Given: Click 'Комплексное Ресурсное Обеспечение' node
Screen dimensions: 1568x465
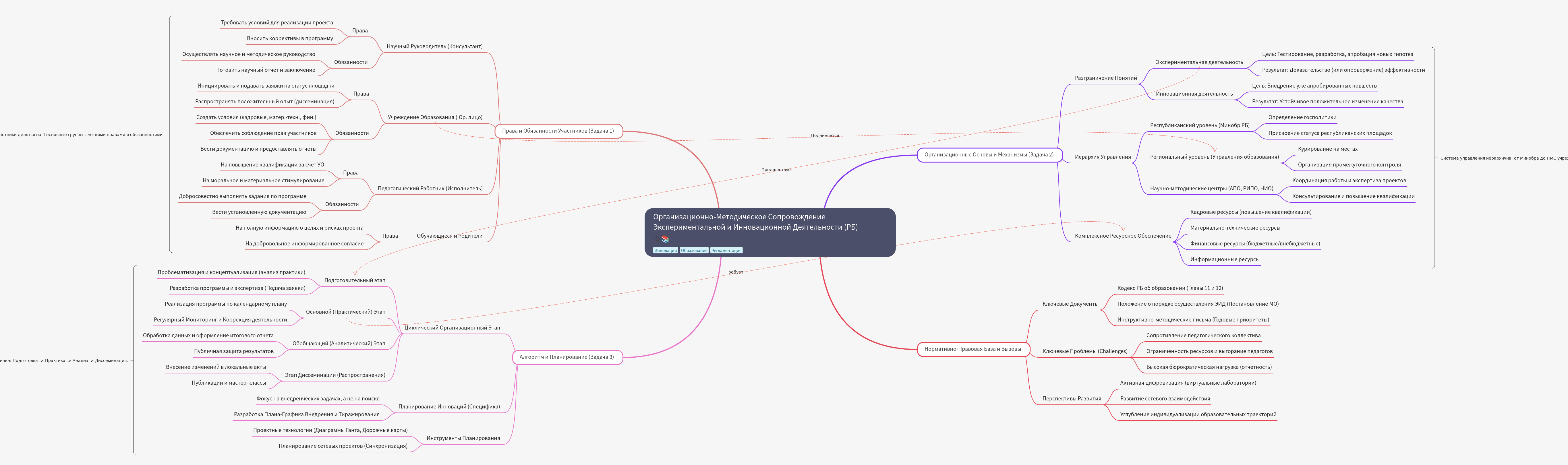Looking at the screenshot, I should tap(1122, 236).
